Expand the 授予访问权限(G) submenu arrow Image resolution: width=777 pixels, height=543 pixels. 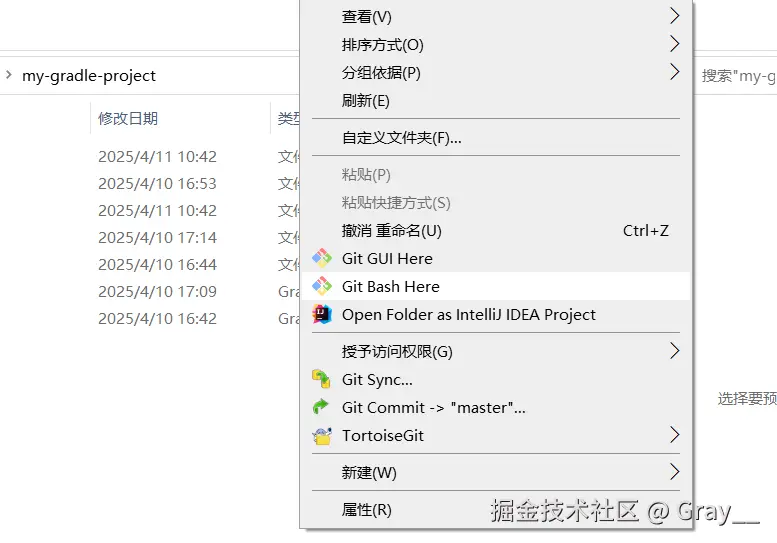pyautogui.click(x=674, y=351)
